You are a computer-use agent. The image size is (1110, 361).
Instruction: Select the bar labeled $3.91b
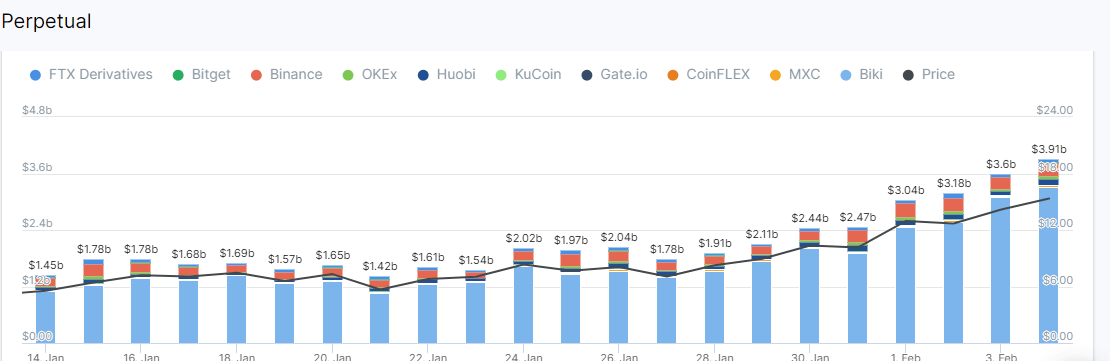click(x=1048, y=251)
